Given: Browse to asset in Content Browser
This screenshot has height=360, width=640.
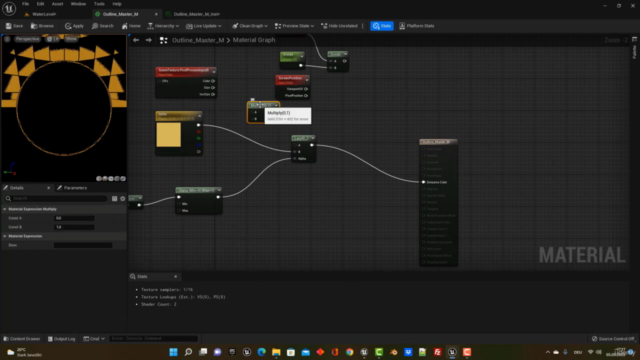Looking at the screenshot, I should point(42,26).
